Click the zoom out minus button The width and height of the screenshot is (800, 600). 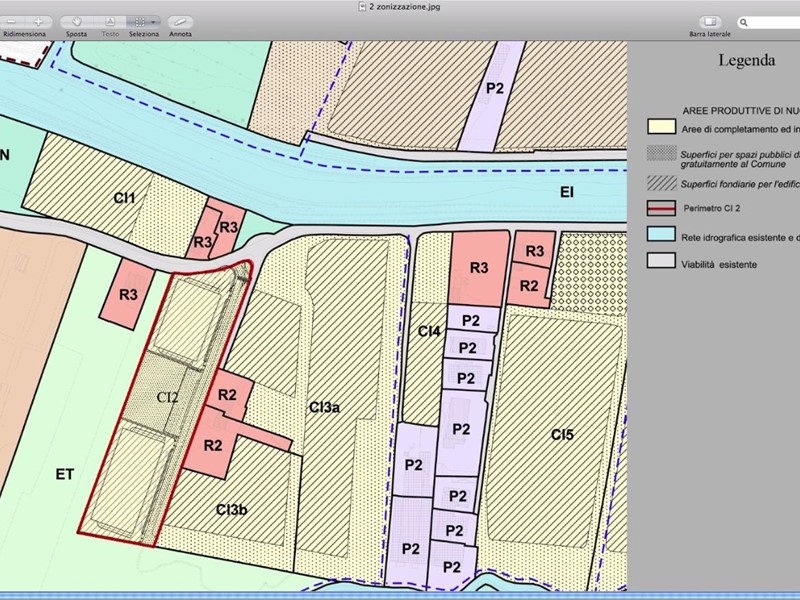(12, 21)
